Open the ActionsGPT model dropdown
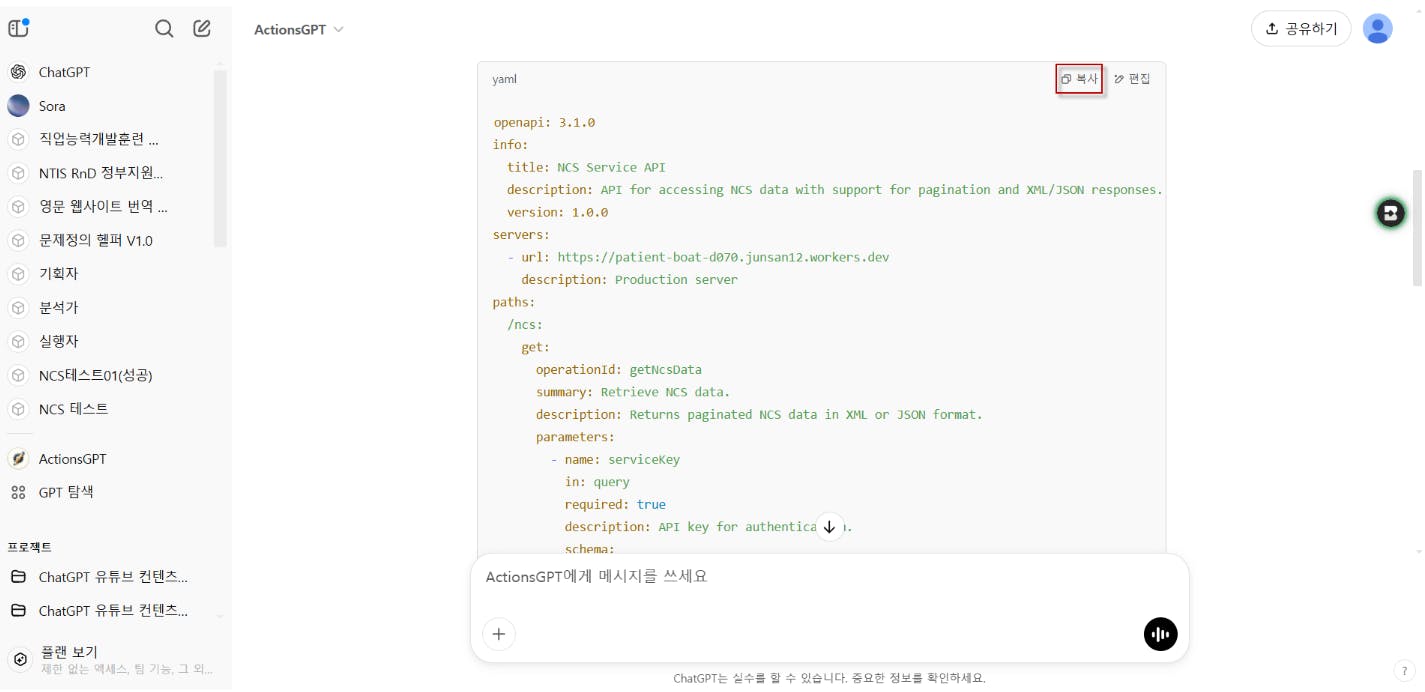This screenshot has width=1425, height=692. 298,30
